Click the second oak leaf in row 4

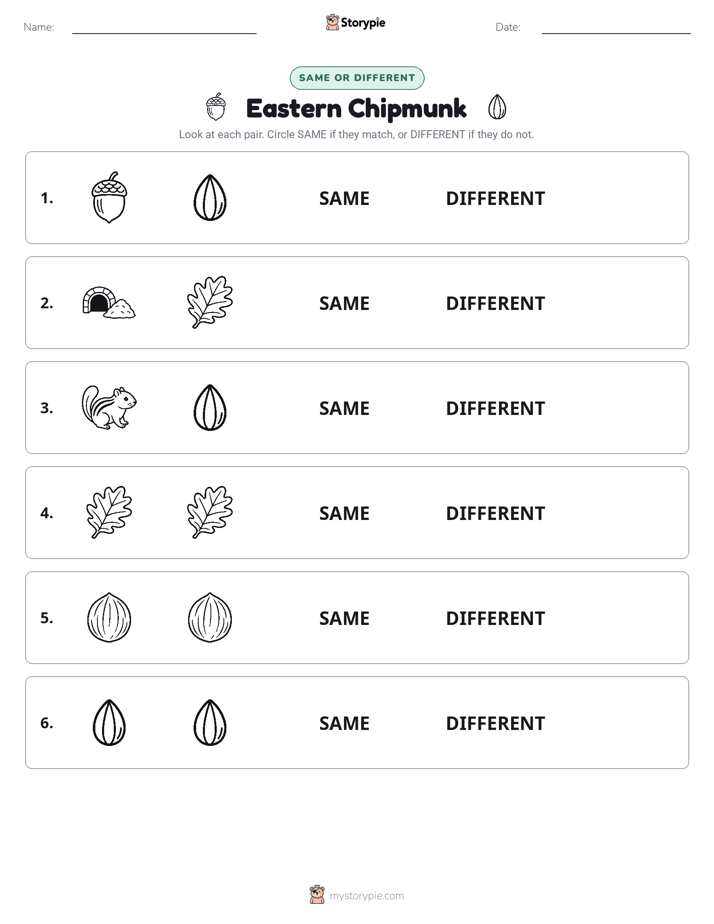tap(210, 512)
